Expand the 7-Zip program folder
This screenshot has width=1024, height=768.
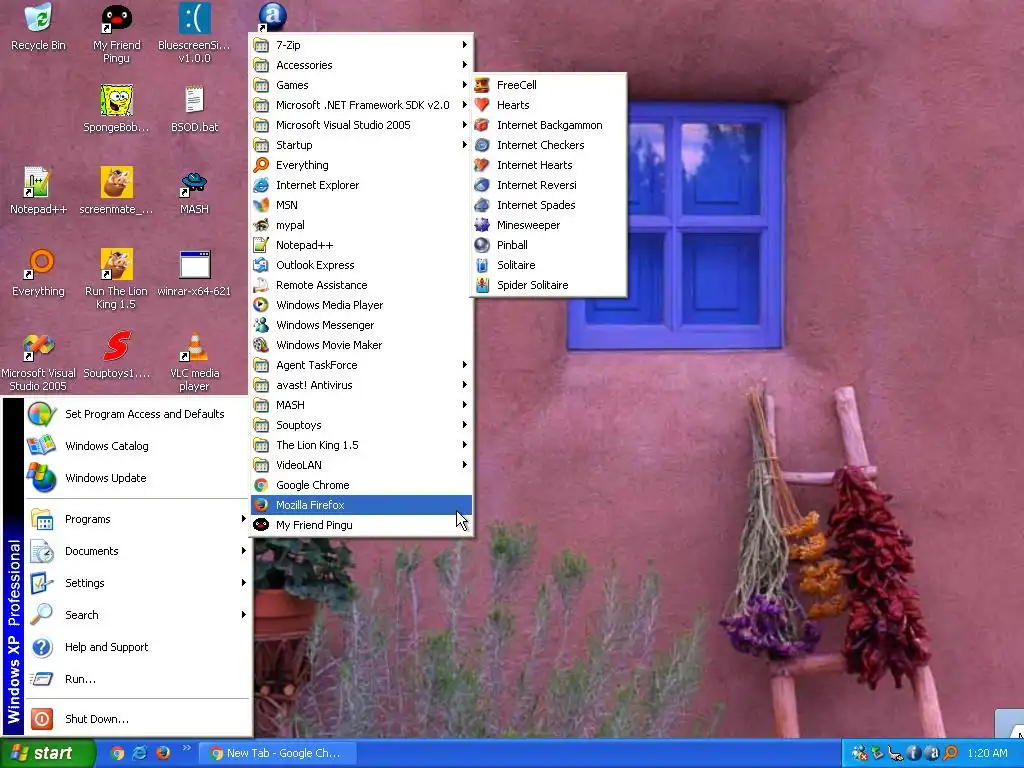[361, 45]
